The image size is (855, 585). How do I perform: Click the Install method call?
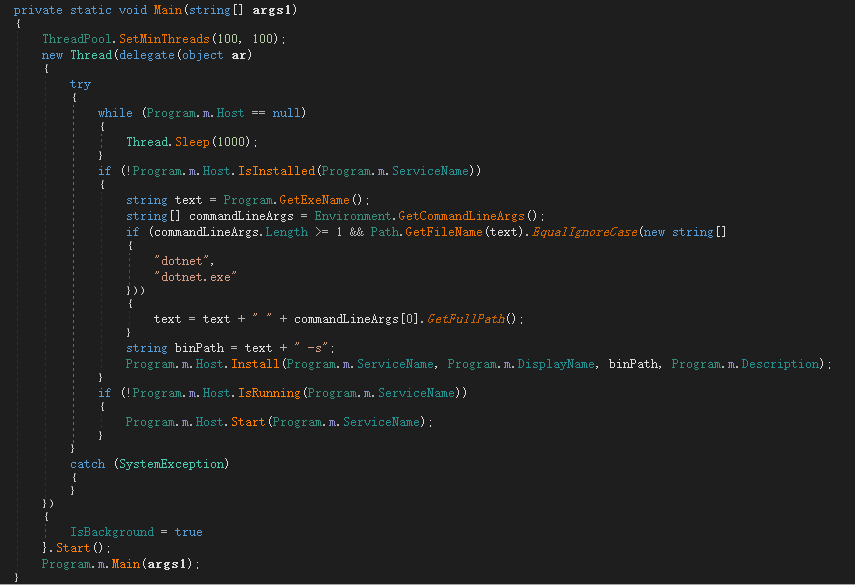point(255,364)
